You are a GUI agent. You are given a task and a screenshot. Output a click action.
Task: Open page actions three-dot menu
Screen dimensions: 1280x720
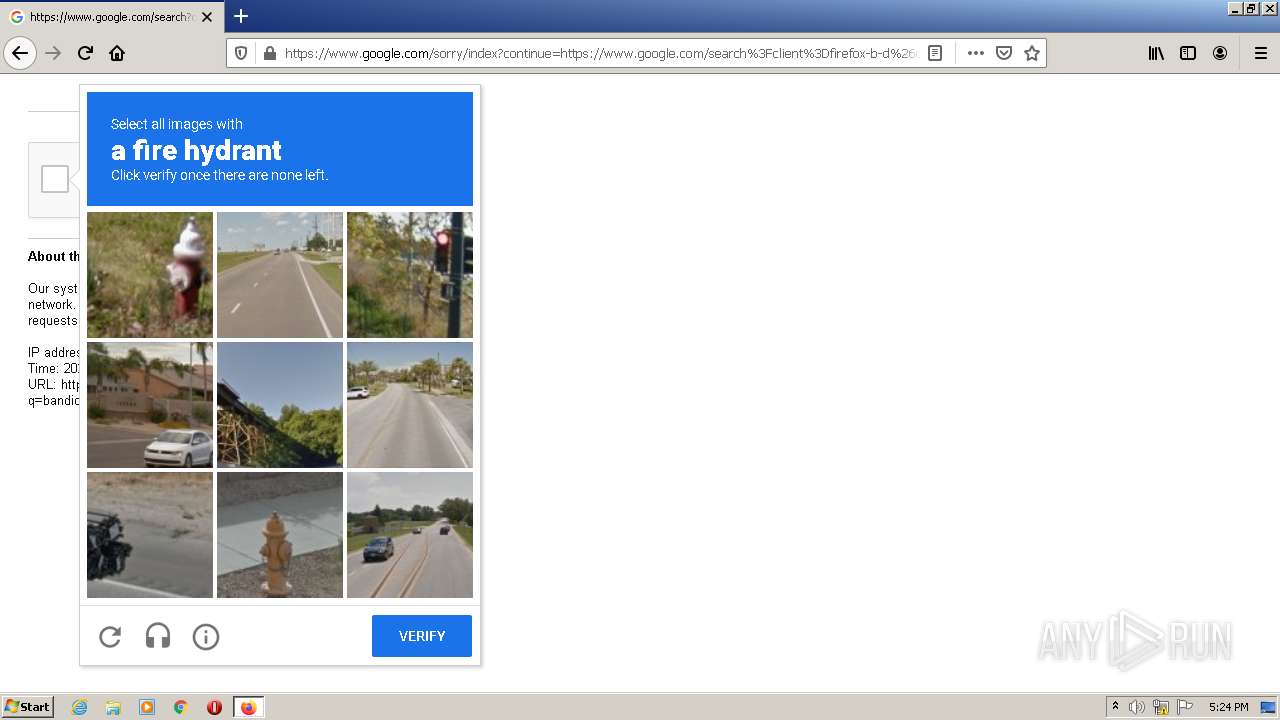coord(976,53)
